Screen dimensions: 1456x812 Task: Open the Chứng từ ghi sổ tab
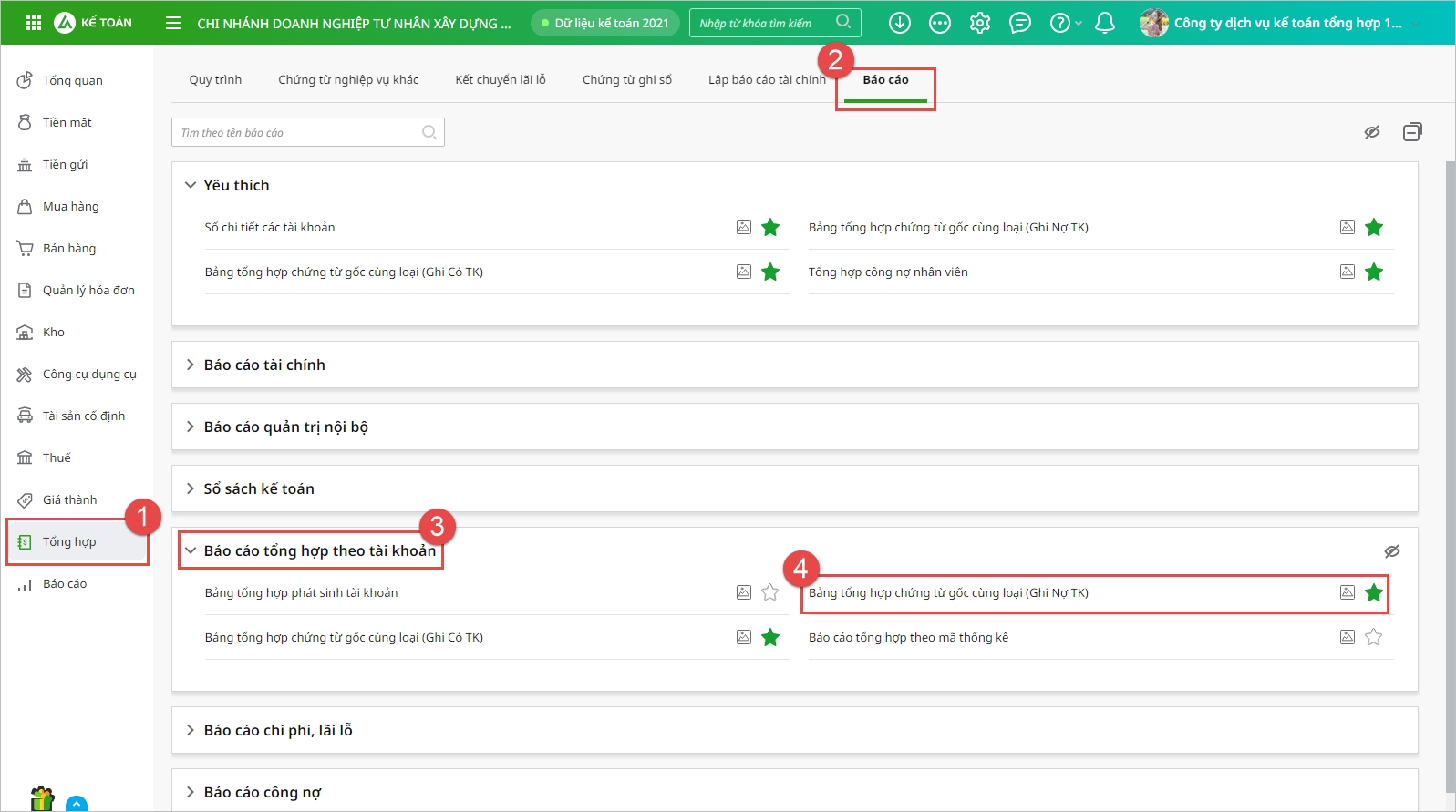627,80
